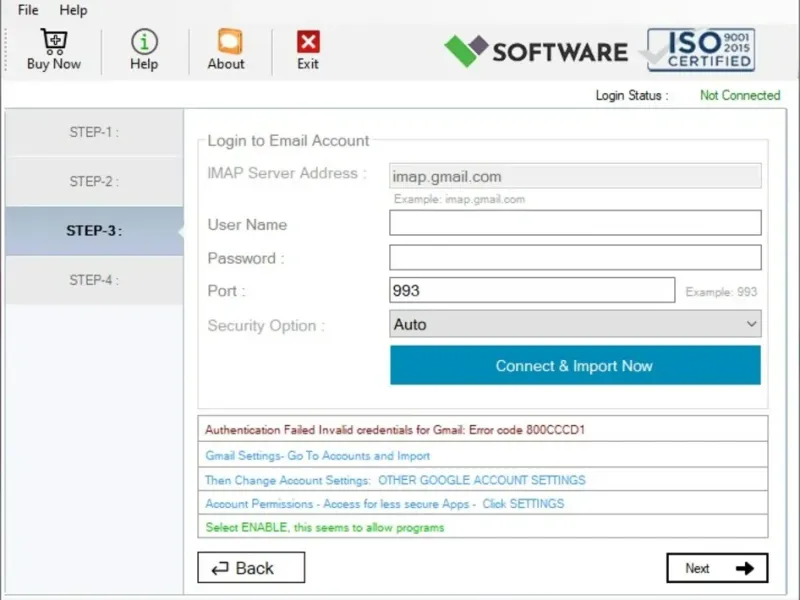Viewport: 800px width, 600px height.
Task: Click the Buy Now shopping cart icon
Action: click(x=54, y=42)
